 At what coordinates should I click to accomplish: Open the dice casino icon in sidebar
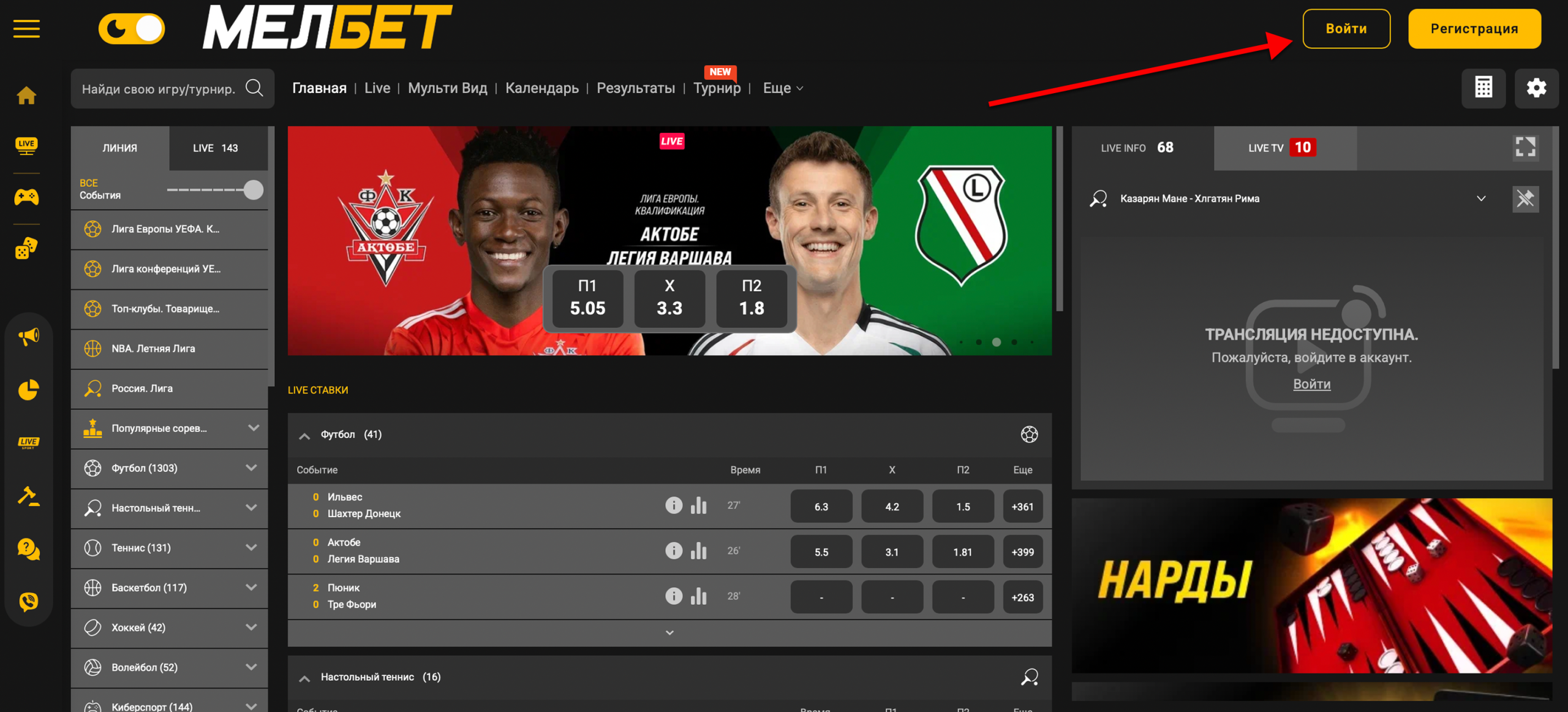26,248
